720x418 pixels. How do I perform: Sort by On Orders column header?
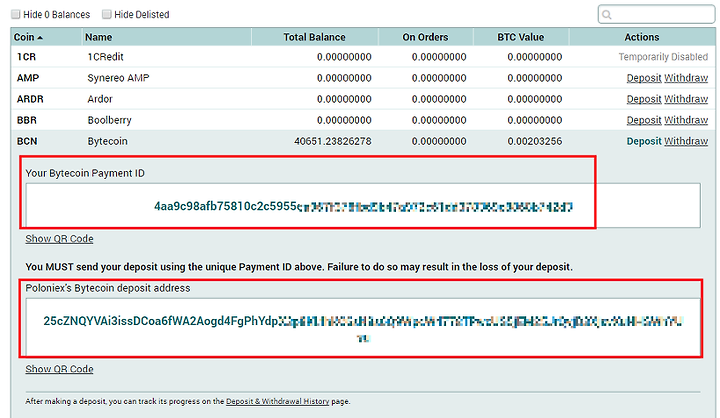click(x=425, y=37)
